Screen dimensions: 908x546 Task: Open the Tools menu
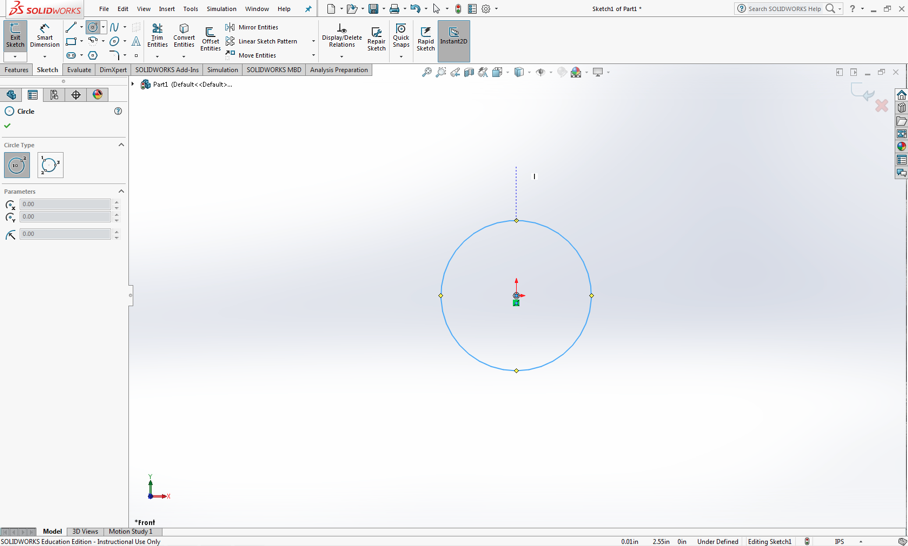click(x=191, y=9)
